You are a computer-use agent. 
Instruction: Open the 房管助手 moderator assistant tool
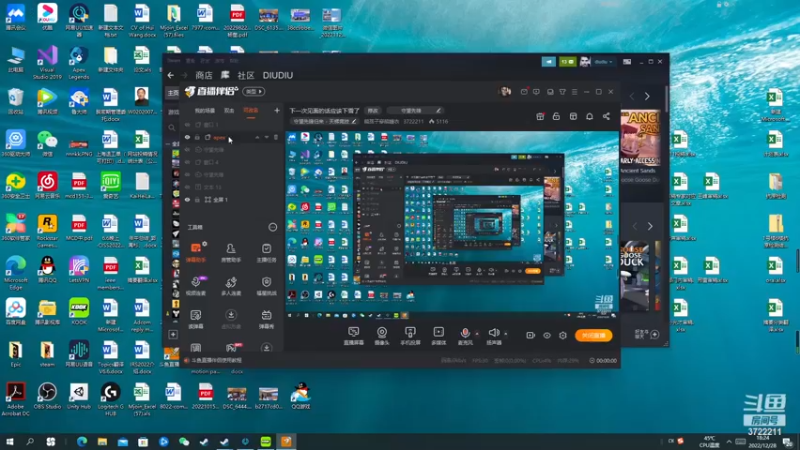click(231, 253)
